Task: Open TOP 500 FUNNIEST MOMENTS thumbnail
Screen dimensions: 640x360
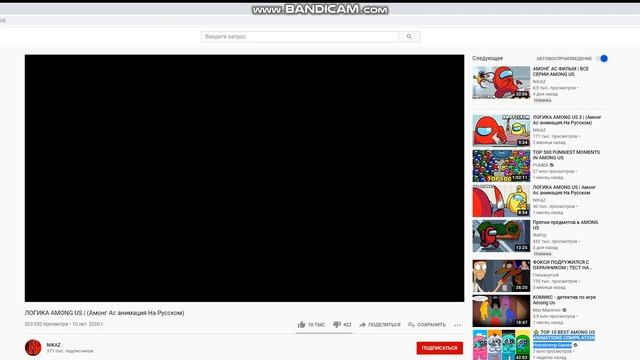Action: click(501, 166)
